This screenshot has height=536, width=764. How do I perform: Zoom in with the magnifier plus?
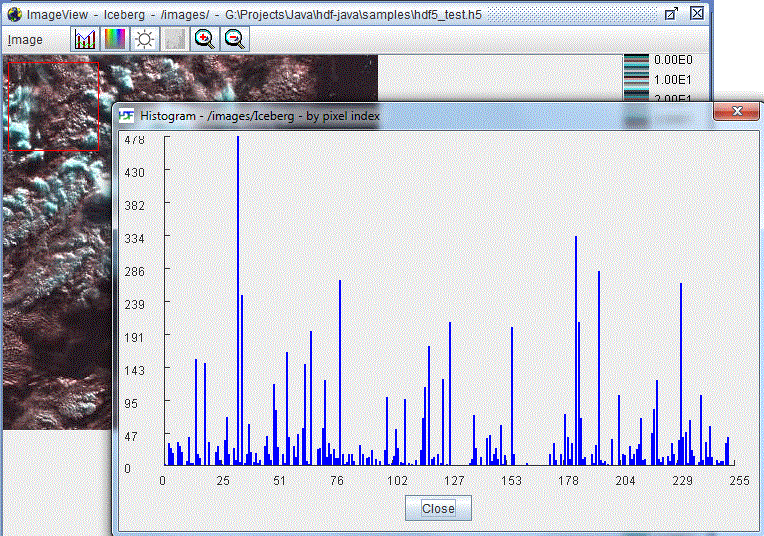[205, 39]
